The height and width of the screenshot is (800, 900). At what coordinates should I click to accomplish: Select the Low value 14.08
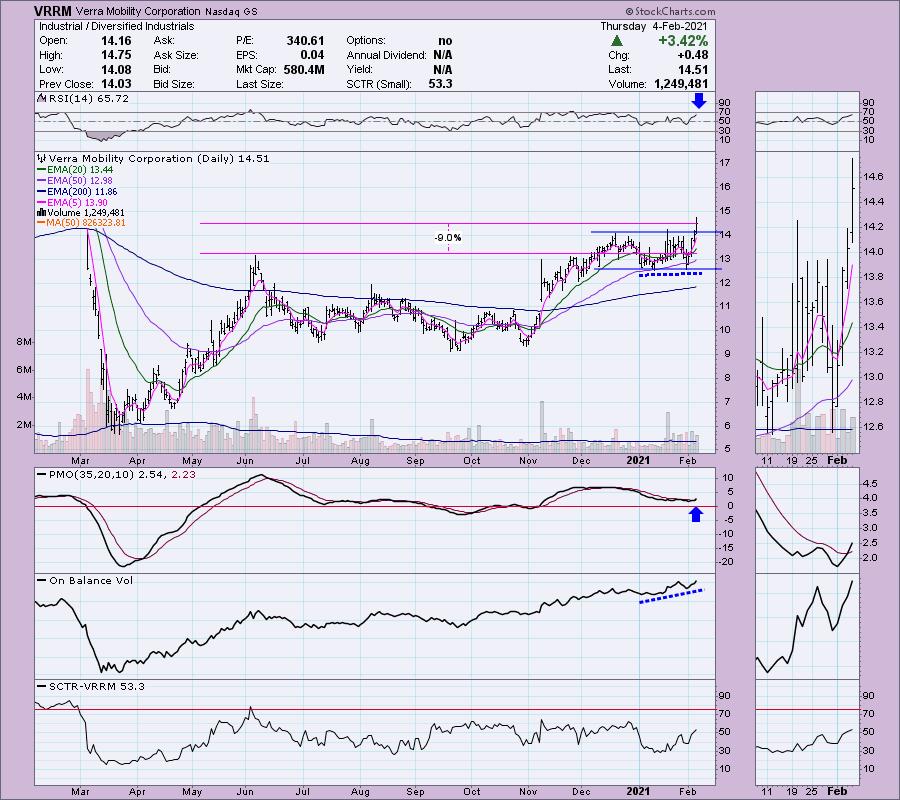(x=116, y=69)
